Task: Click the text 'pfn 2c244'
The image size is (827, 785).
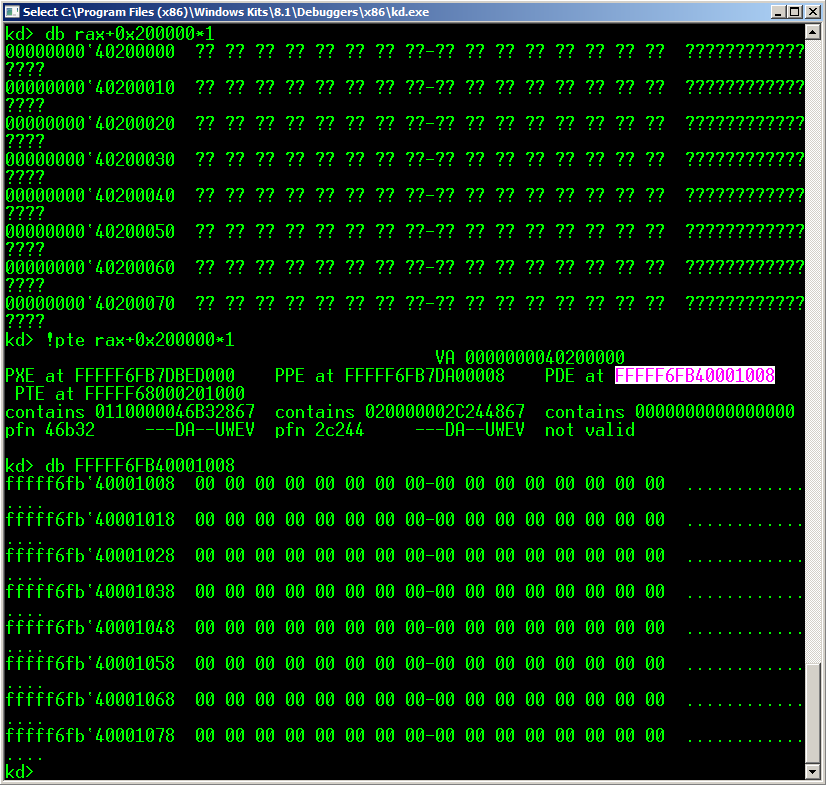Action: click(320, 430)
